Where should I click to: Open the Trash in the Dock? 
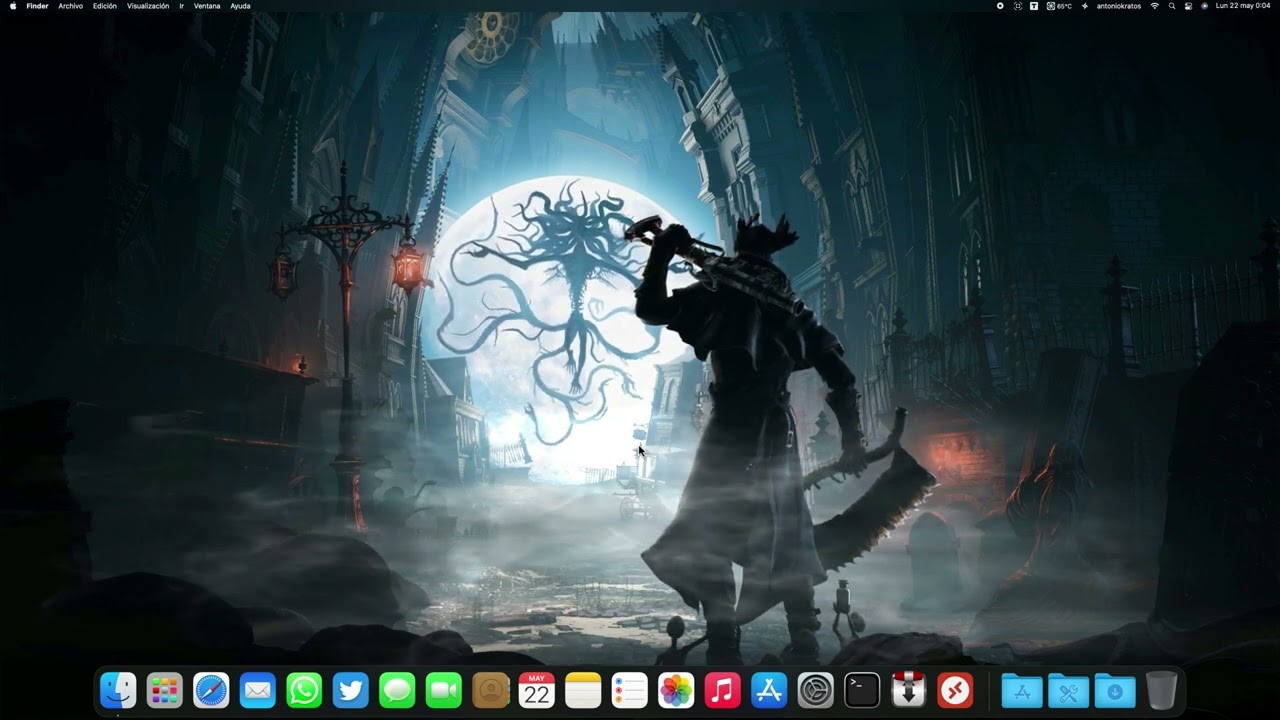1161,690
